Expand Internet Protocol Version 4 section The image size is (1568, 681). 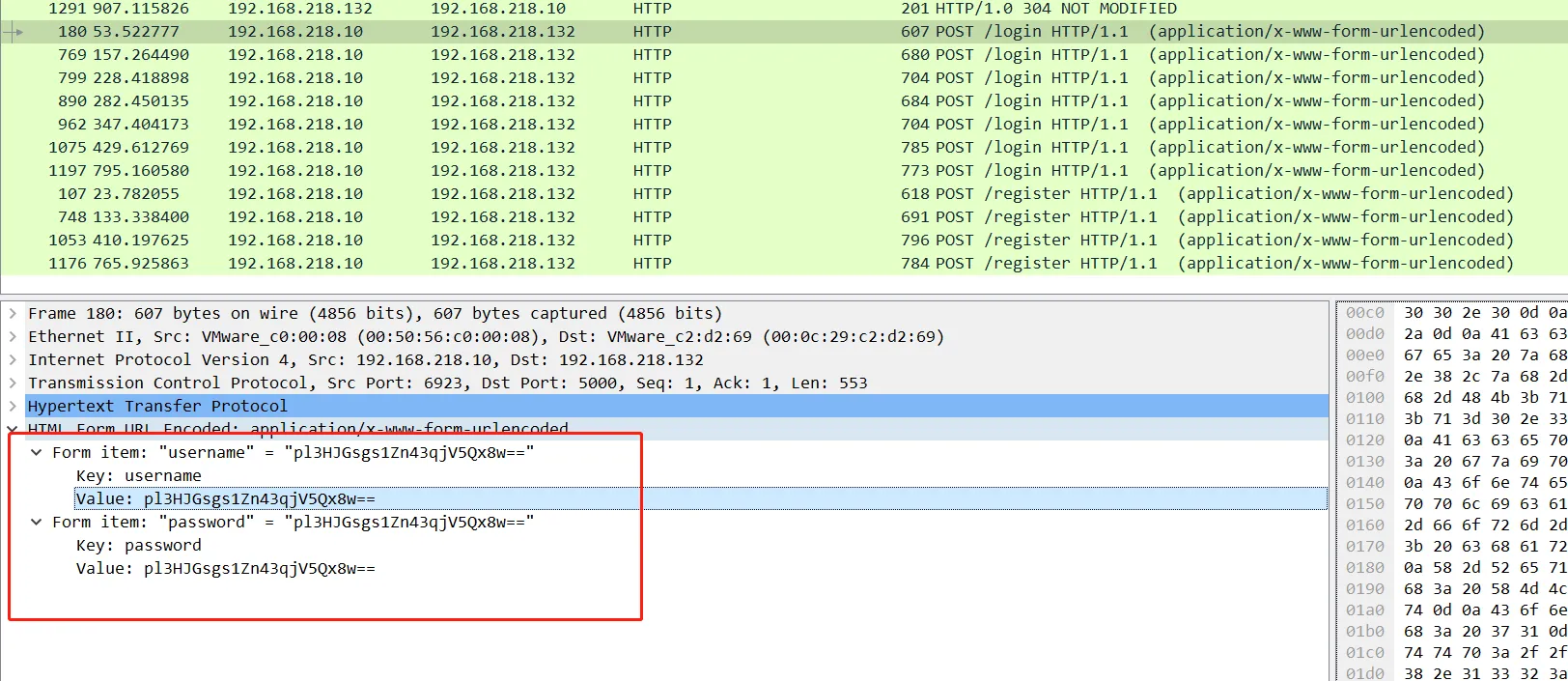click(x=13, y=360)
